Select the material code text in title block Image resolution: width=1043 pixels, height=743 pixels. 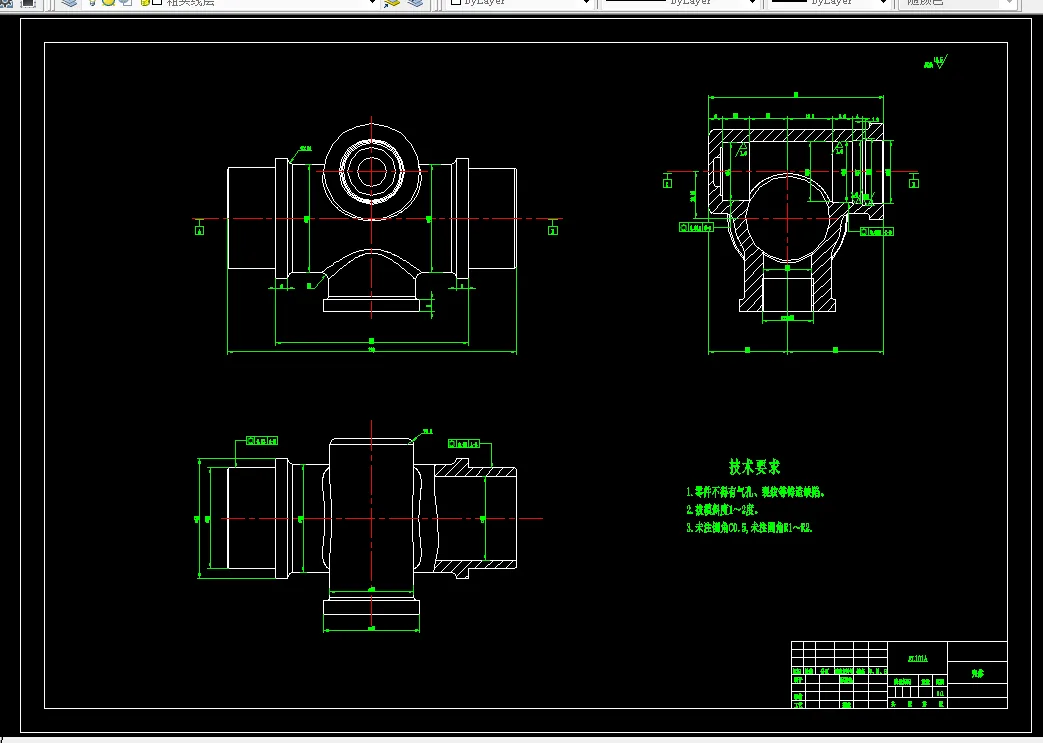pyautogui.click(x=917, y=659)
